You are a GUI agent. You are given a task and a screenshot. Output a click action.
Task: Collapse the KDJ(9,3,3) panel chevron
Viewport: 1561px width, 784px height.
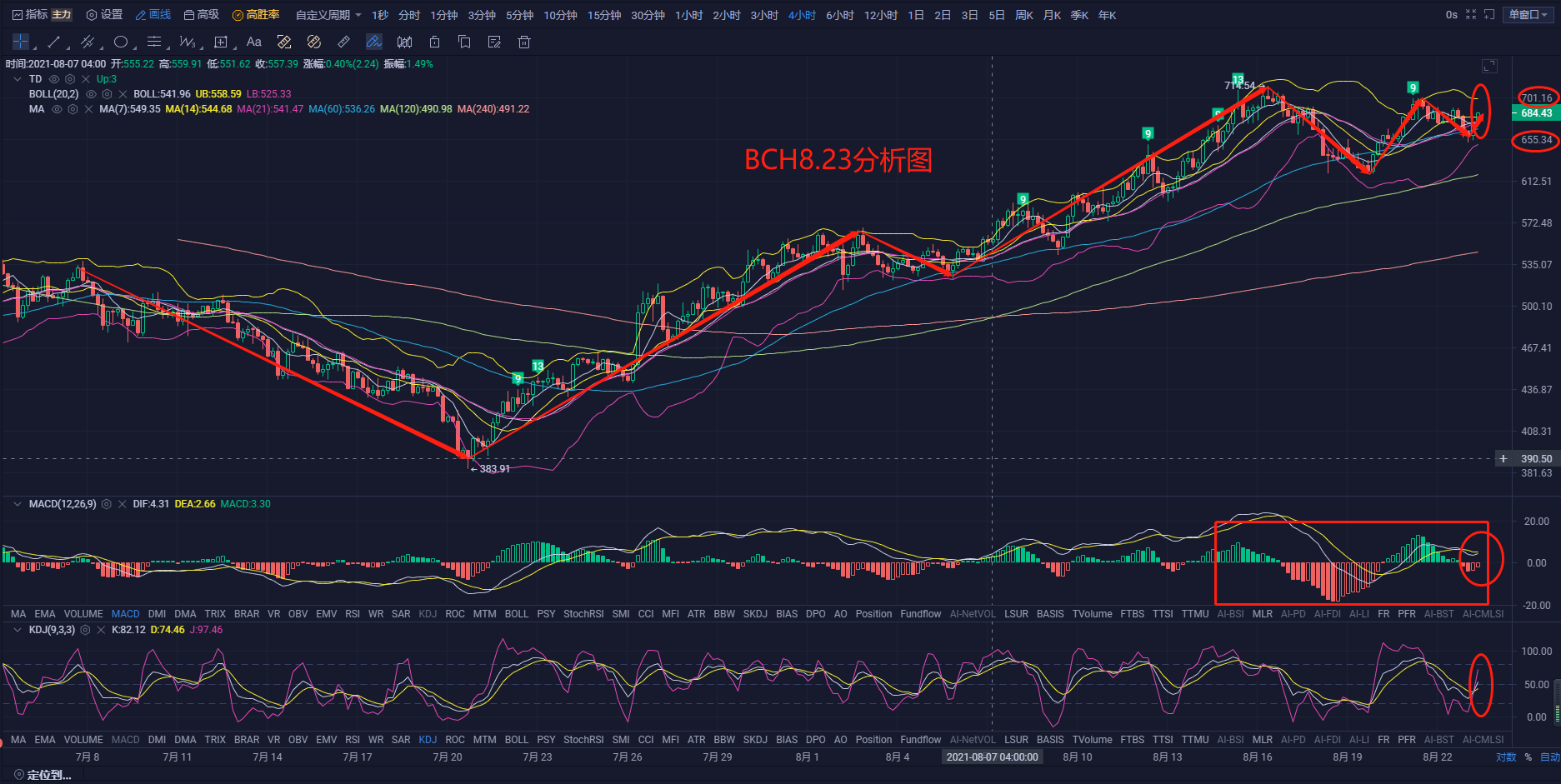click(x=18, y=630)
